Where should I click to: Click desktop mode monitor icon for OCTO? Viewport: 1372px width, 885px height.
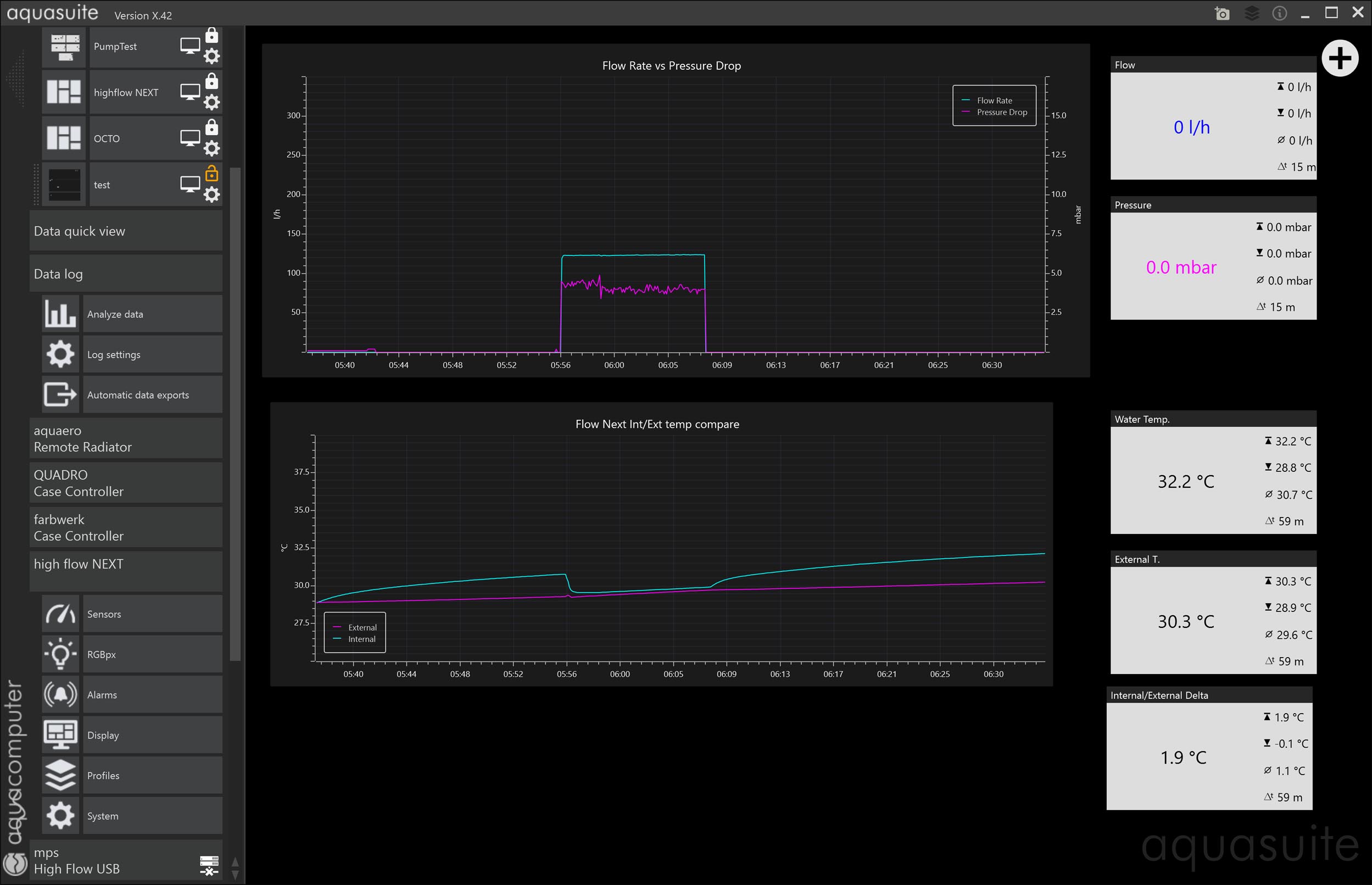pos(190,138)
